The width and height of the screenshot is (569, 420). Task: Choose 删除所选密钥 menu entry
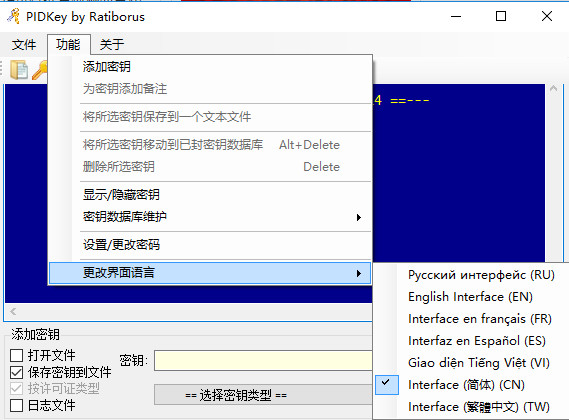click(210, 167)
